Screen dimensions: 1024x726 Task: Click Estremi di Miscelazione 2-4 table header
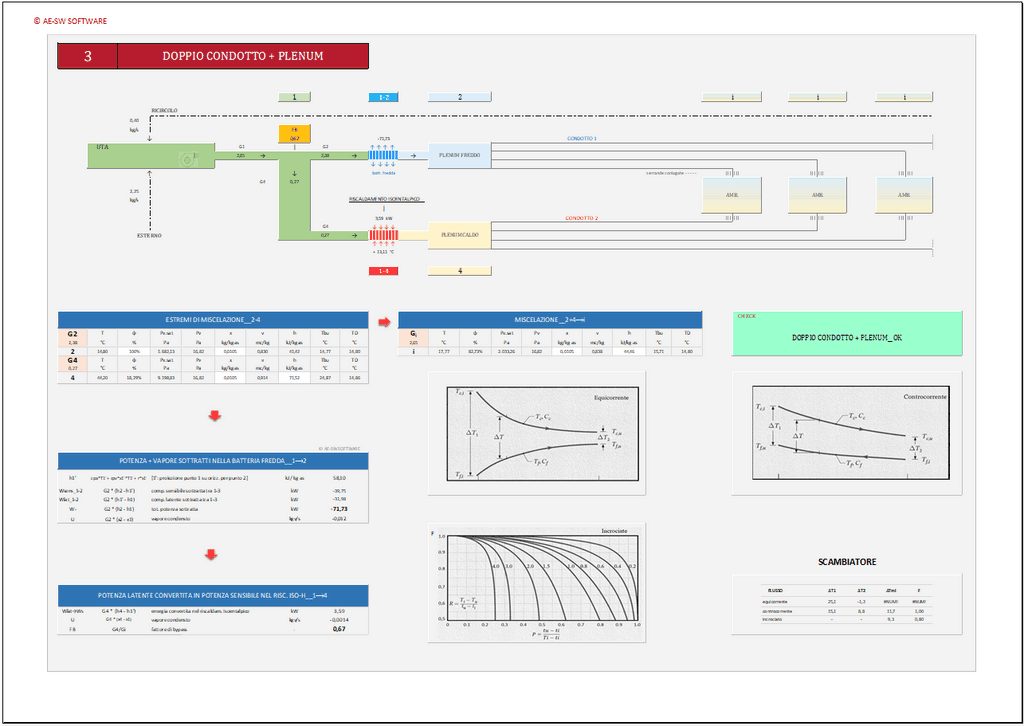(212, 319)
